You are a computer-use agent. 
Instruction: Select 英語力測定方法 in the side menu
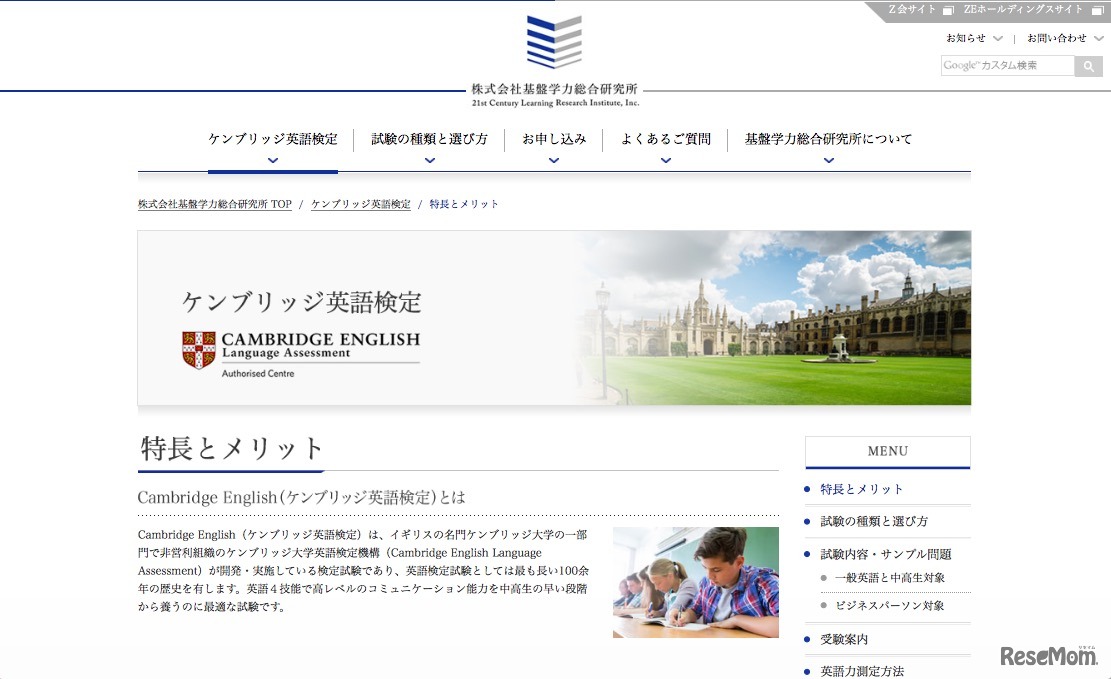(x=862, y=671)
